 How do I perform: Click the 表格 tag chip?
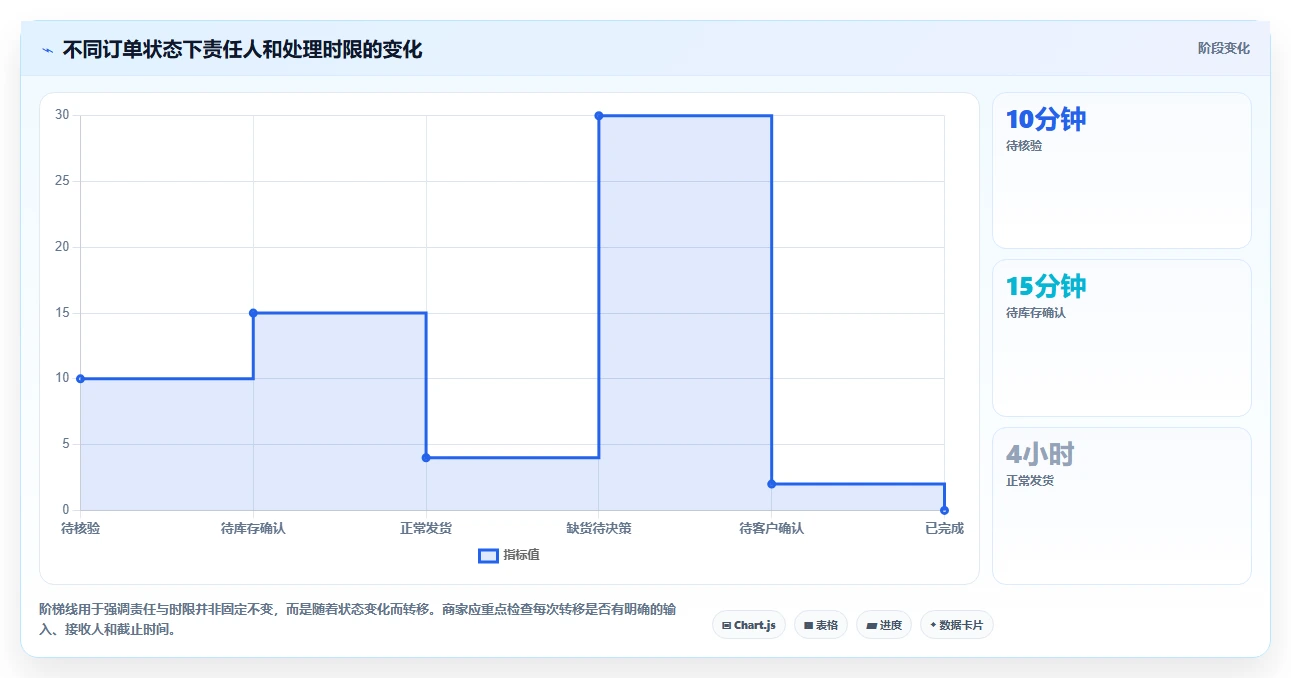(x=820, y=625)
